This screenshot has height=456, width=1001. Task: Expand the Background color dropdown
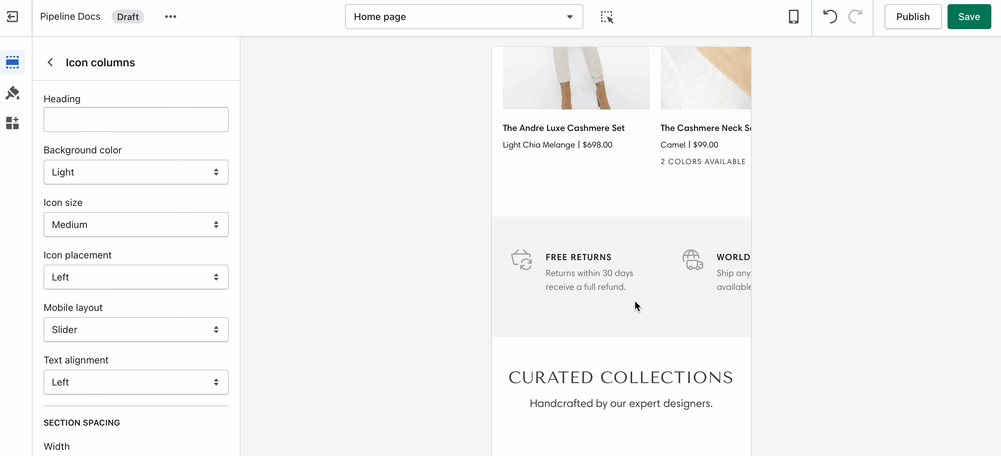click(136, 172)
